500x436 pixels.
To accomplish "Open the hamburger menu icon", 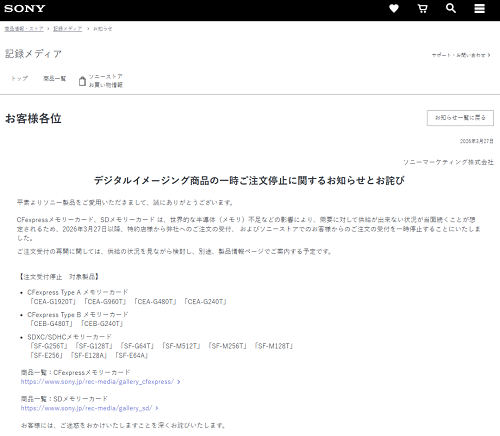I will click(x=479, y=8).
